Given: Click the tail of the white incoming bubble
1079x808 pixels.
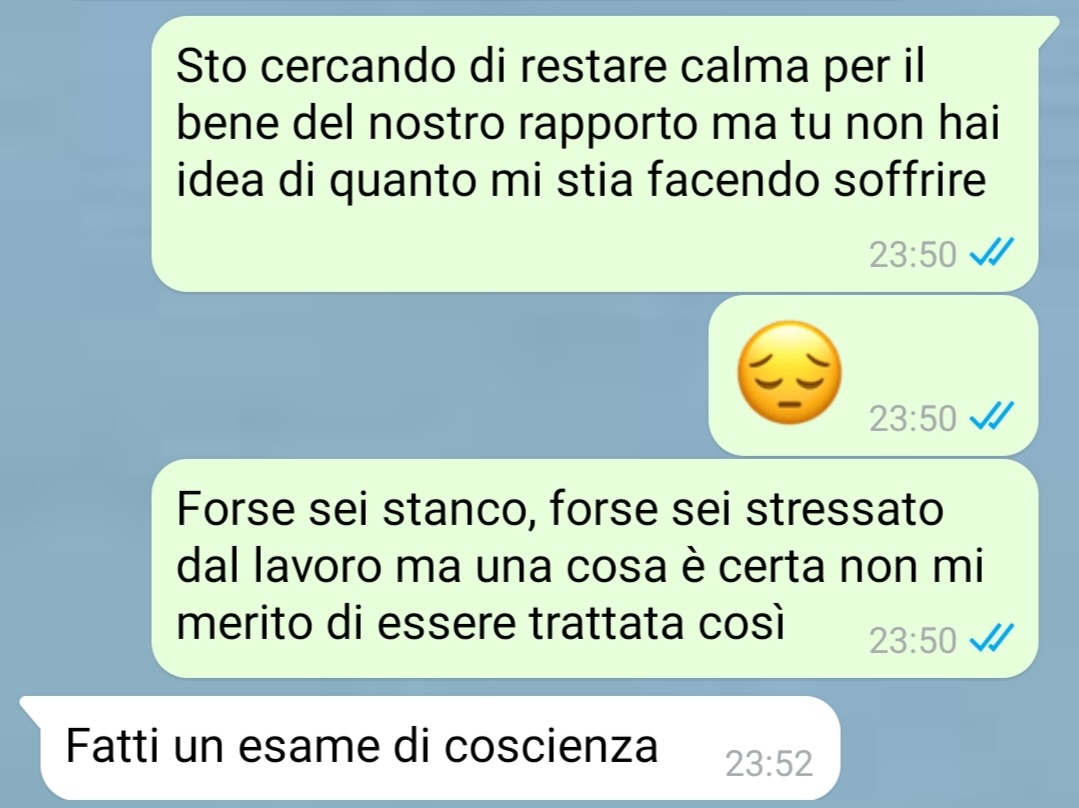Looking at the screenshot, I should [31, 707].
